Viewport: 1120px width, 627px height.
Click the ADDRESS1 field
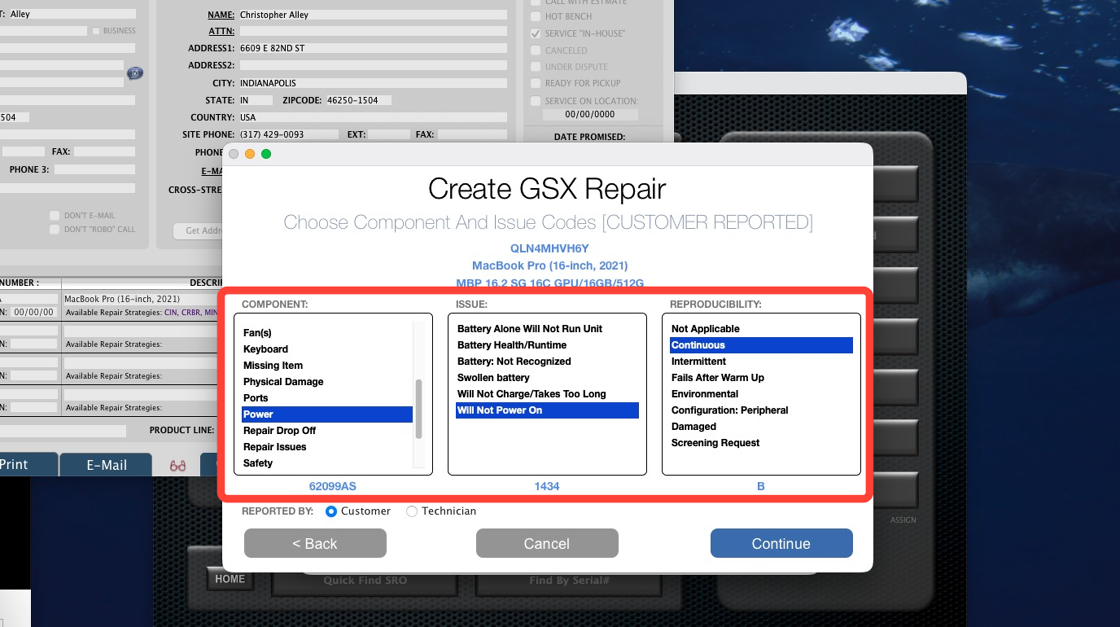(372, 48)
